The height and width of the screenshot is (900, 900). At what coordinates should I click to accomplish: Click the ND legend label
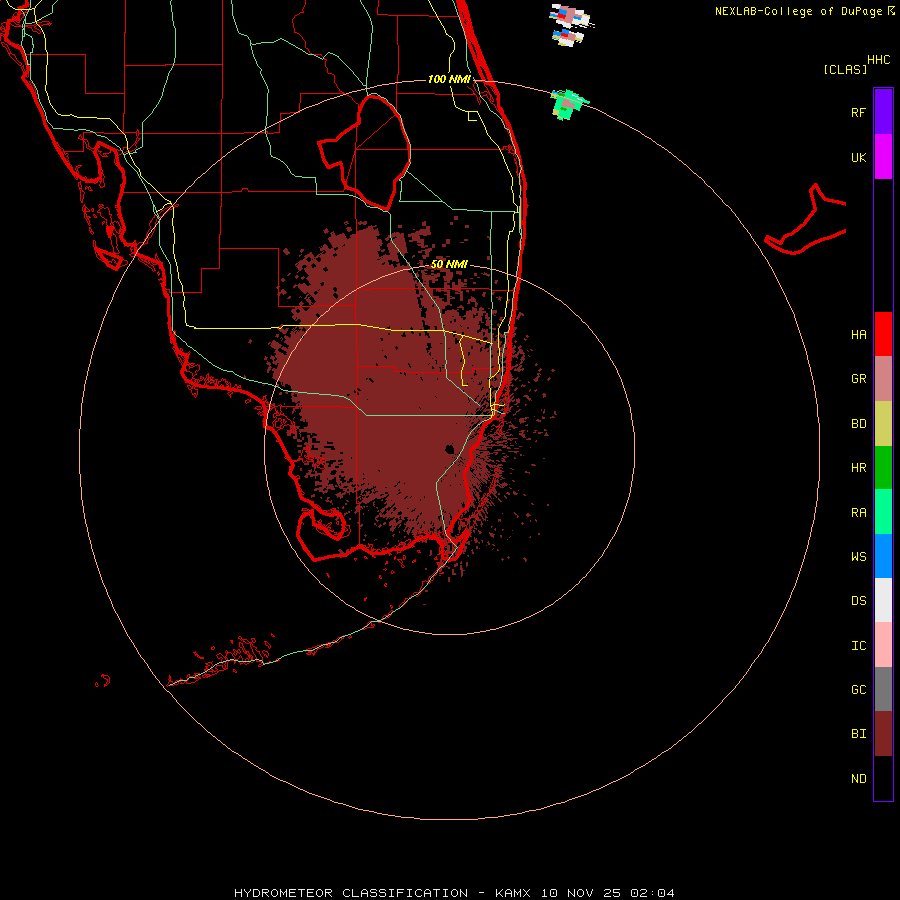(858, 779)
